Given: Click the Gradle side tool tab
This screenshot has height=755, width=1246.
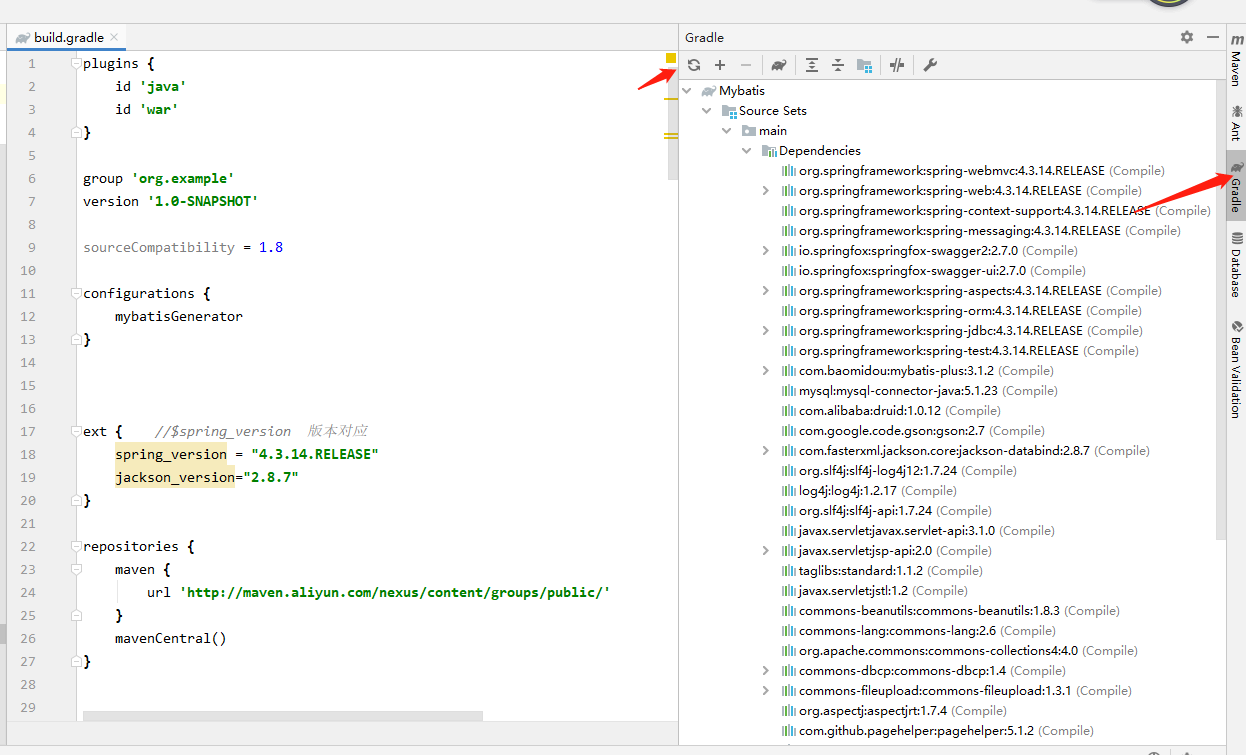Looking at the screenshot, I should [1237, 186].
